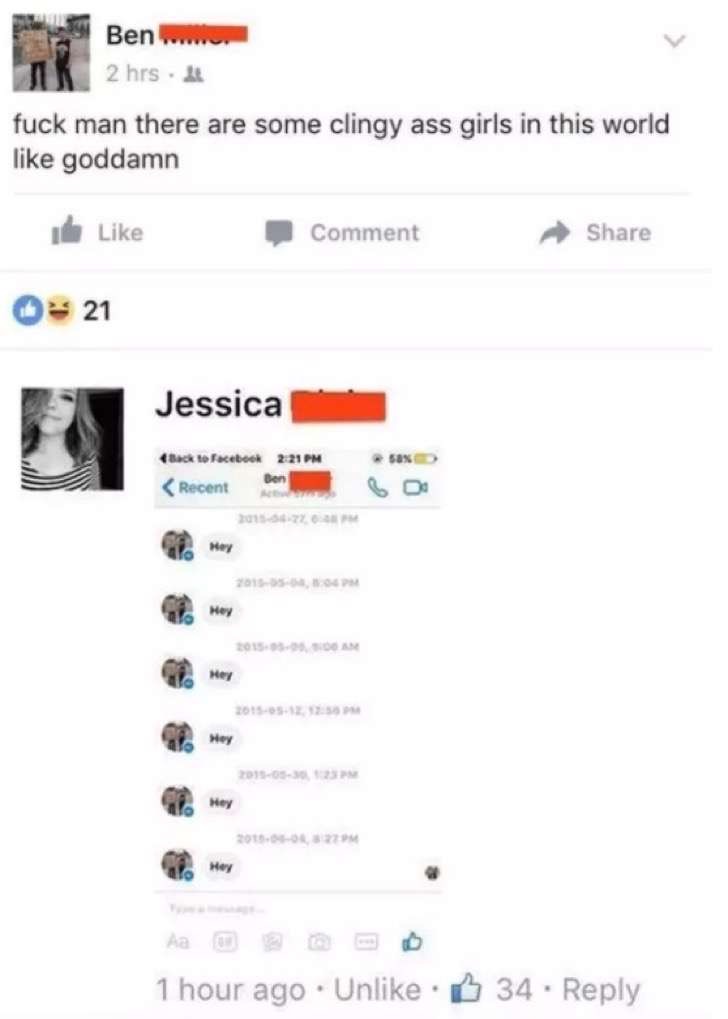The height and width of the screenshot is (1019, 728).
Task: Open Jessica's profile picture thumbnail
Action: [x=72, y=439]
